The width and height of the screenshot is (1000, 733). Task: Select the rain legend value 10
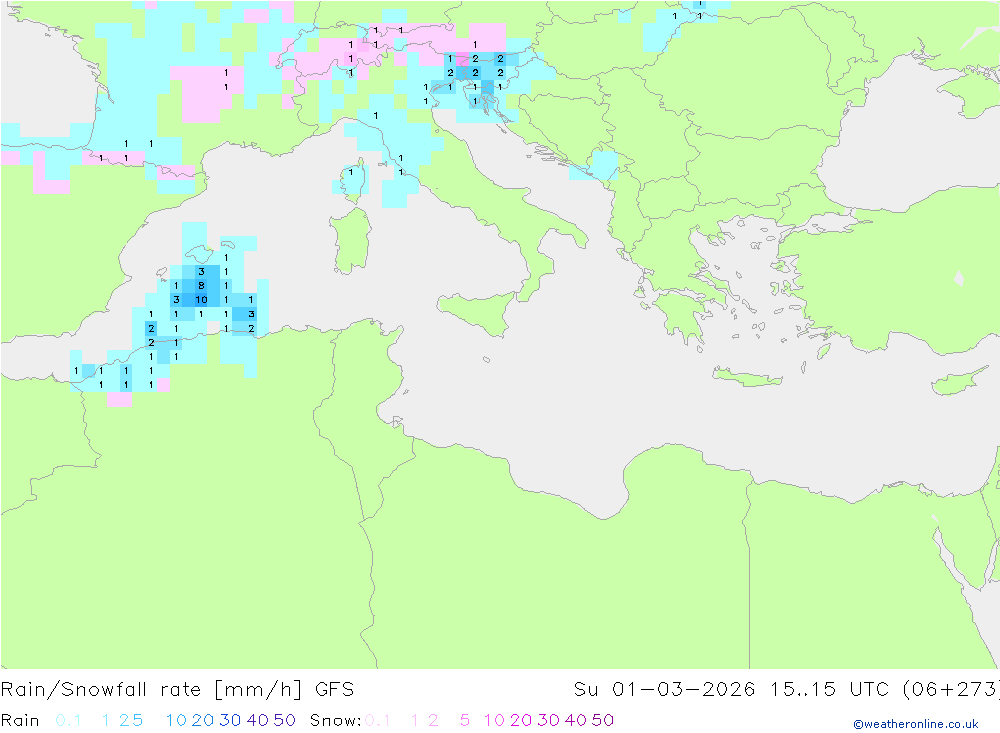click(176, 720)
